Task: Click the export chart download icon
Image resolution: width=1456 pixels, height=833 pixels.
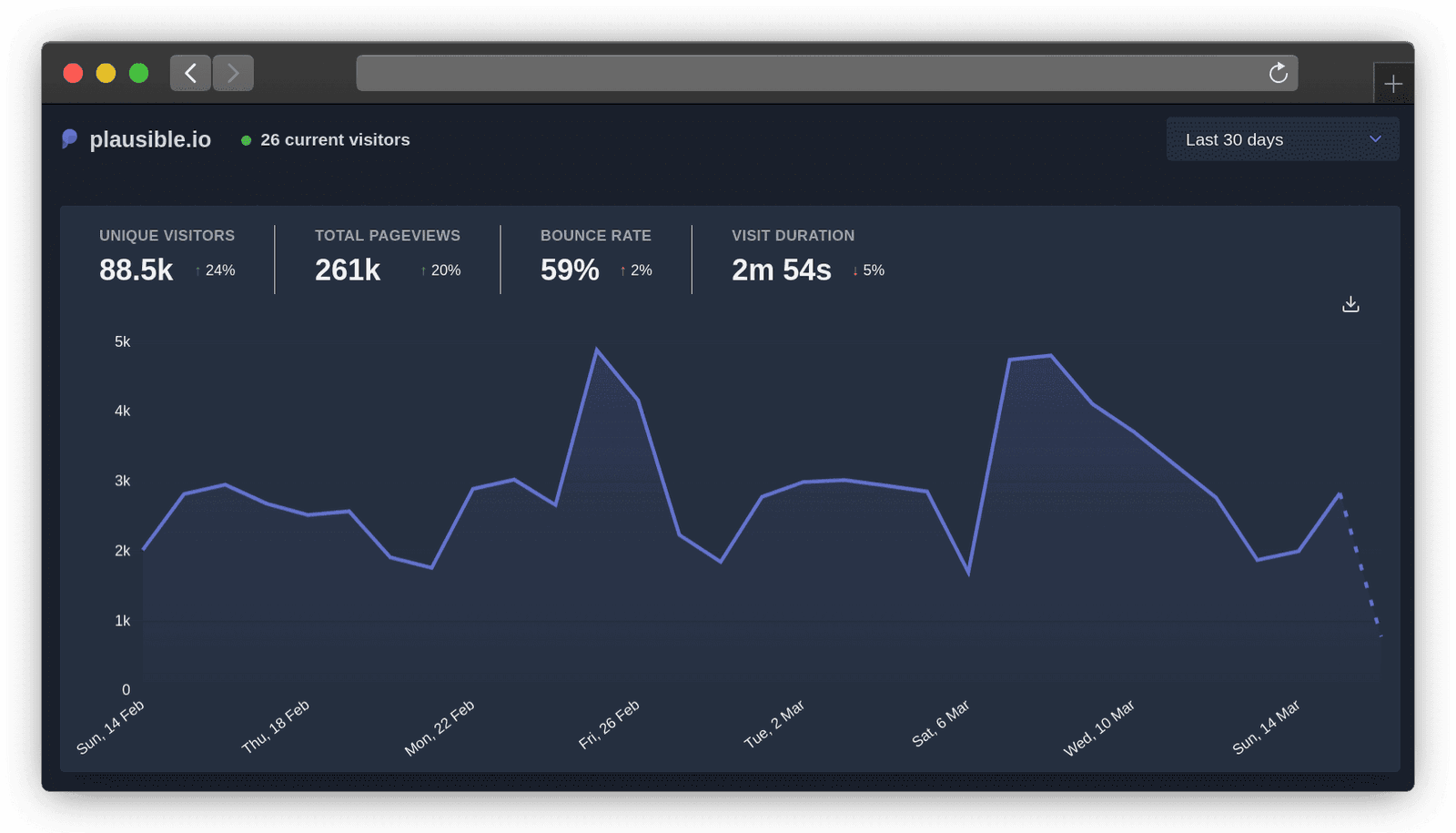Action: click(x=1350, y=303)
